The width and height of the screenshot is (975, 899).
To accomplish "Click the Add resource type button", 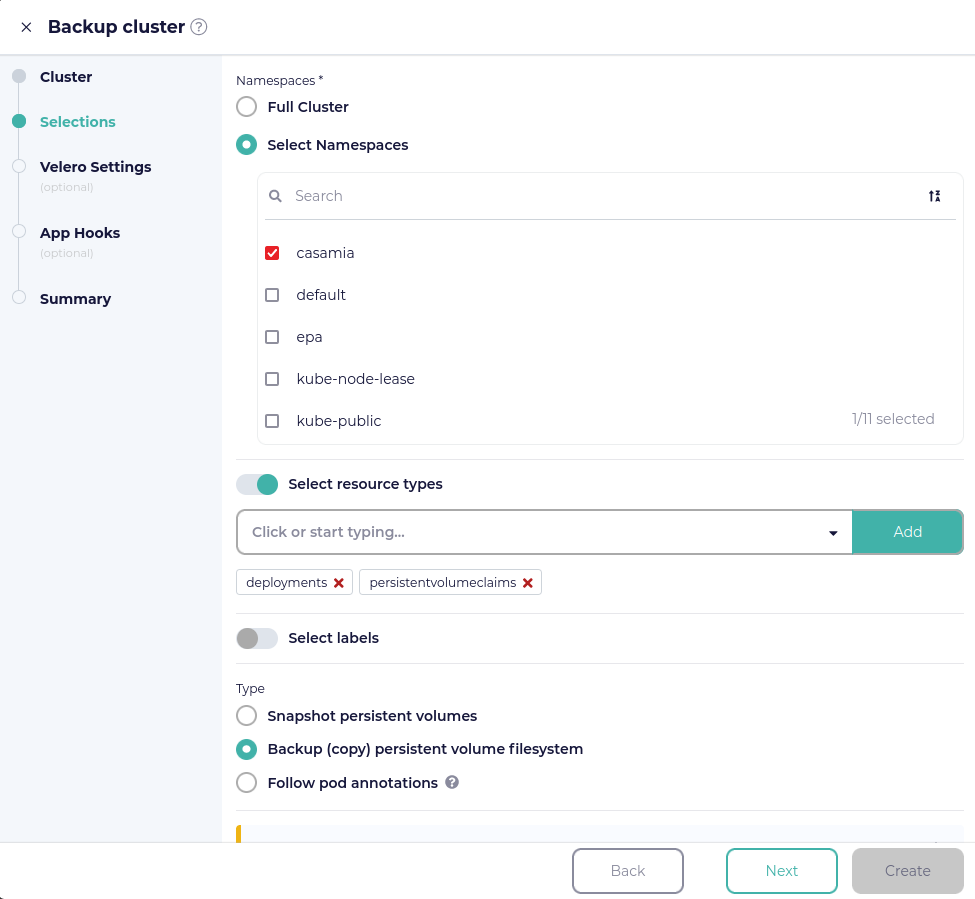I will 907,532.
